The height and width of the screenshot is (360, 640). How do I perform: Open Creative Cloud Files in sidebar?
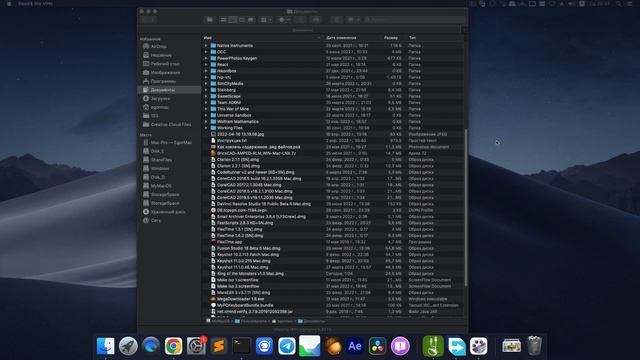click(x=170, y=124)
